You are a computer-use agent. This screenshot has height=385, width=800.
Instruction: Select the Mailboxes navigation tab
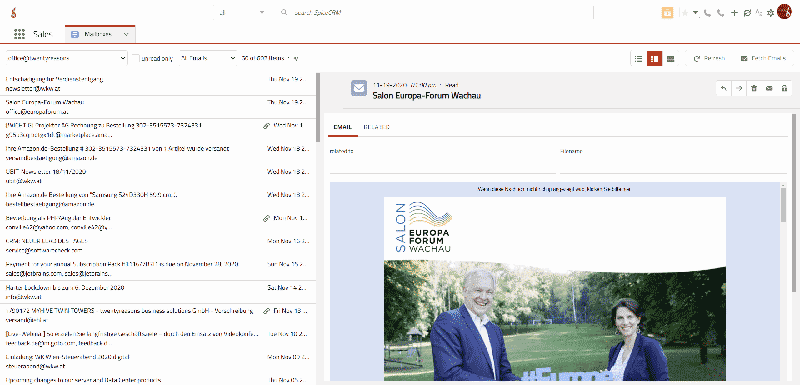(x=100, y=34)
